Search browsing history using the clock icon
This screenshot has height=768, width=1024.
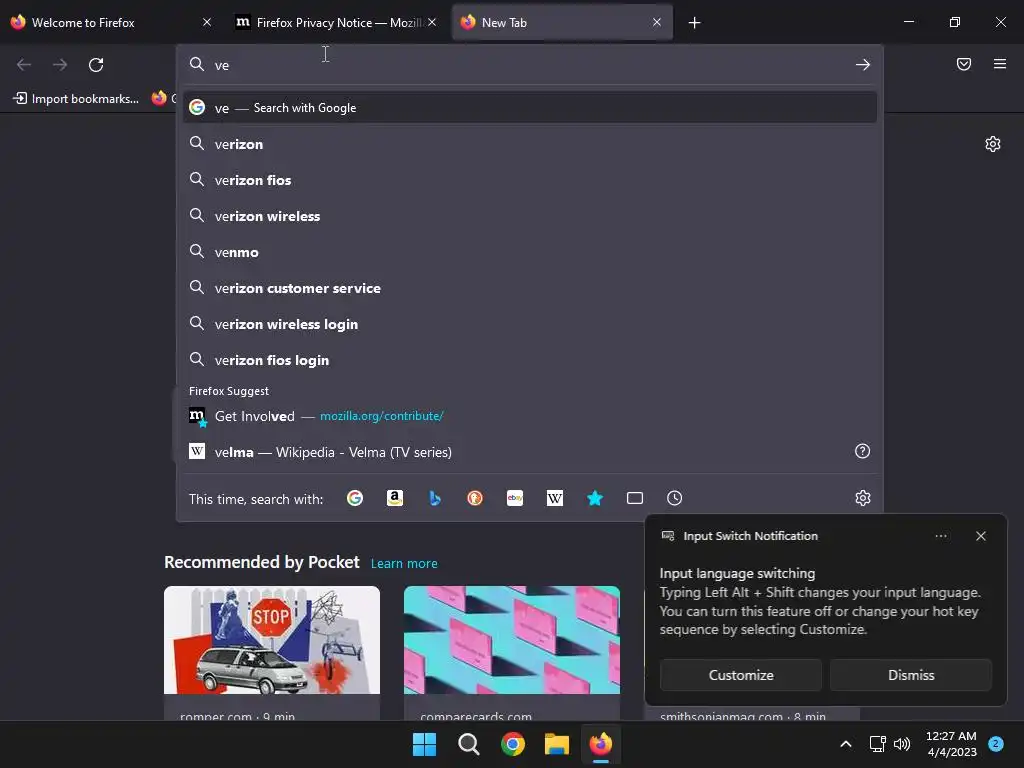[675, 498]
